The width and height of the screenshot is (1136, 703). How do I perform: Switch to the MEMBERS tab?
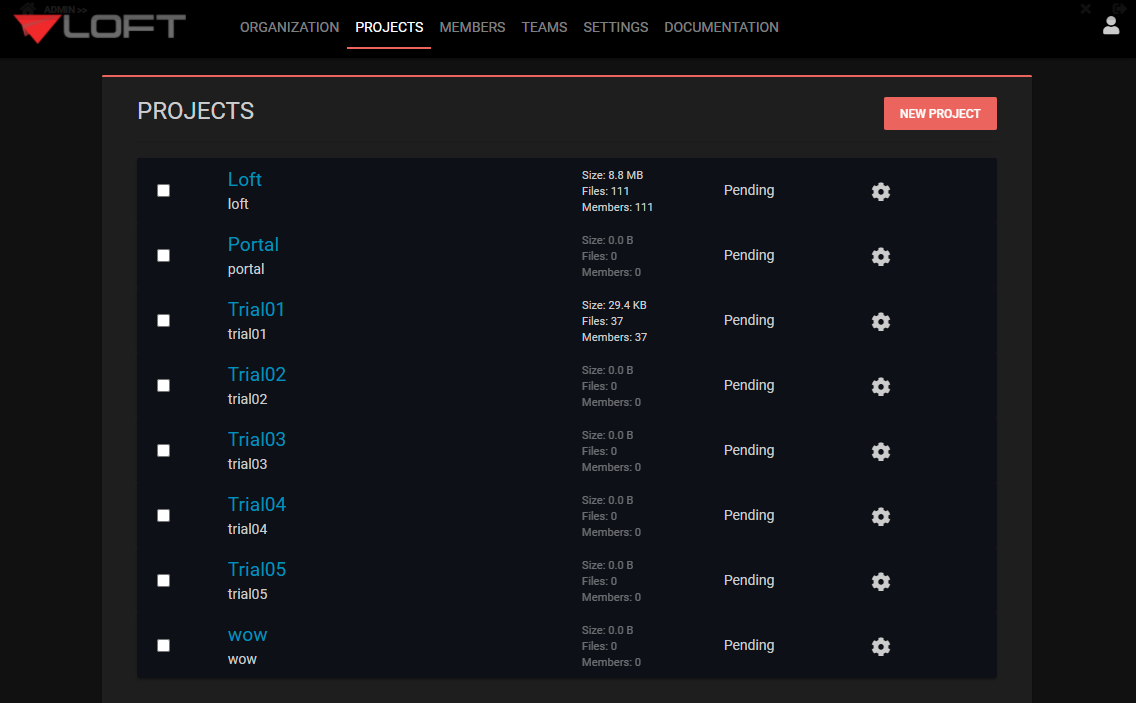(x=472, y=27)
